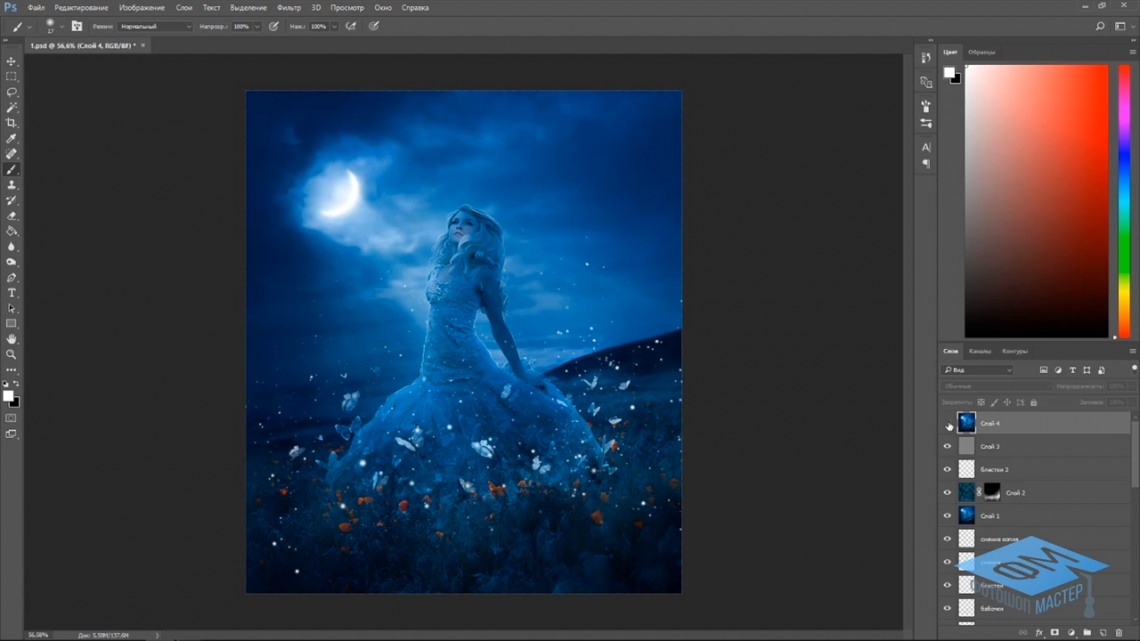1140x641 pixels.
Task: Open the Фильтр menu
Action: point(289,7)
